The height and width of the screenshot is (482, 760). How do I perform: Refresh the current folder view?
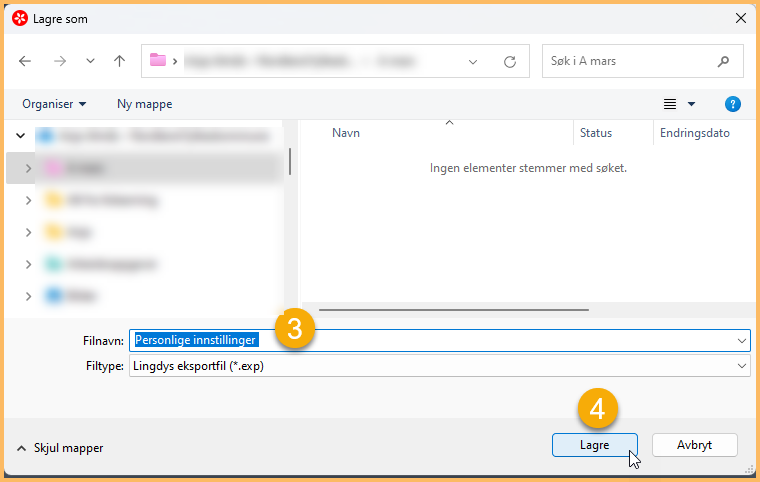509,61
